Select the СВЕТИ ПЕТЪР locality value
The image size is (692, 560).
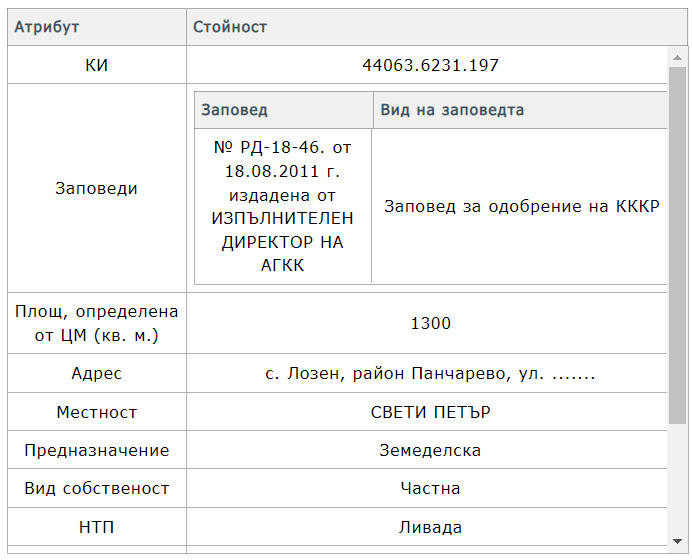(430, 412)
